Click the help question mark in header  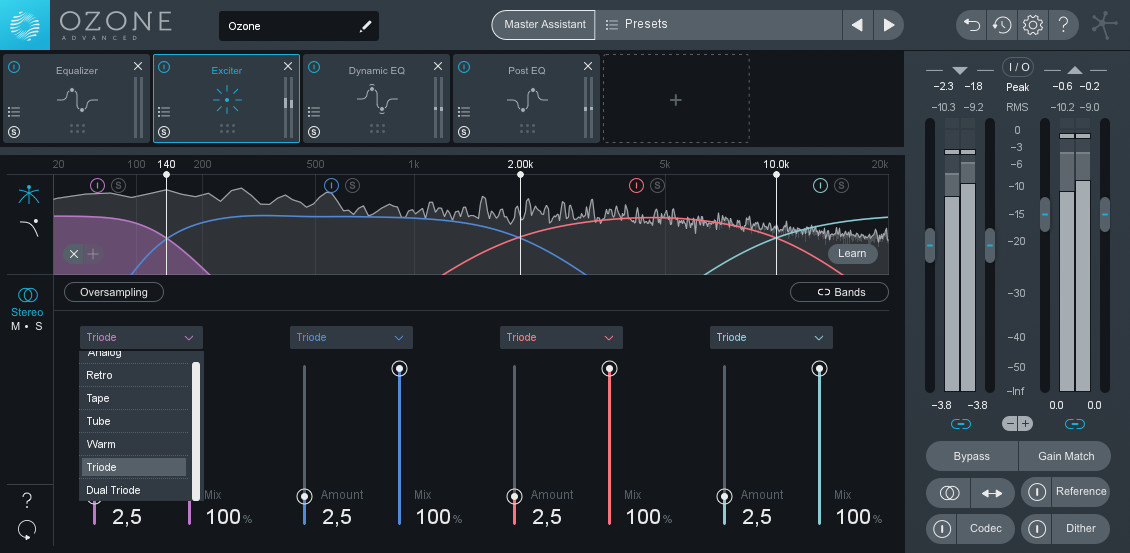click(1064, 24)
